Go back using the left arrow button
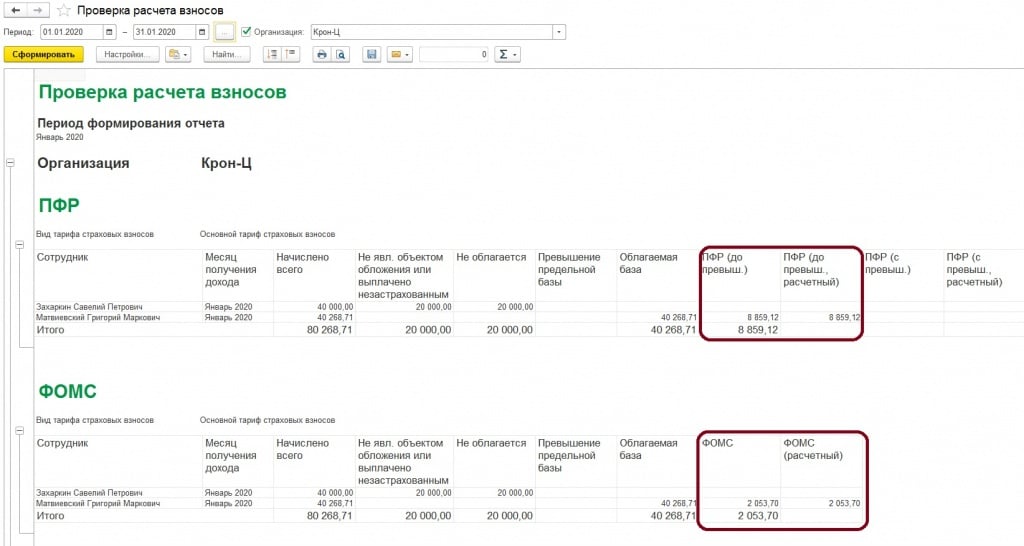1024x546 pixels. 15,10
